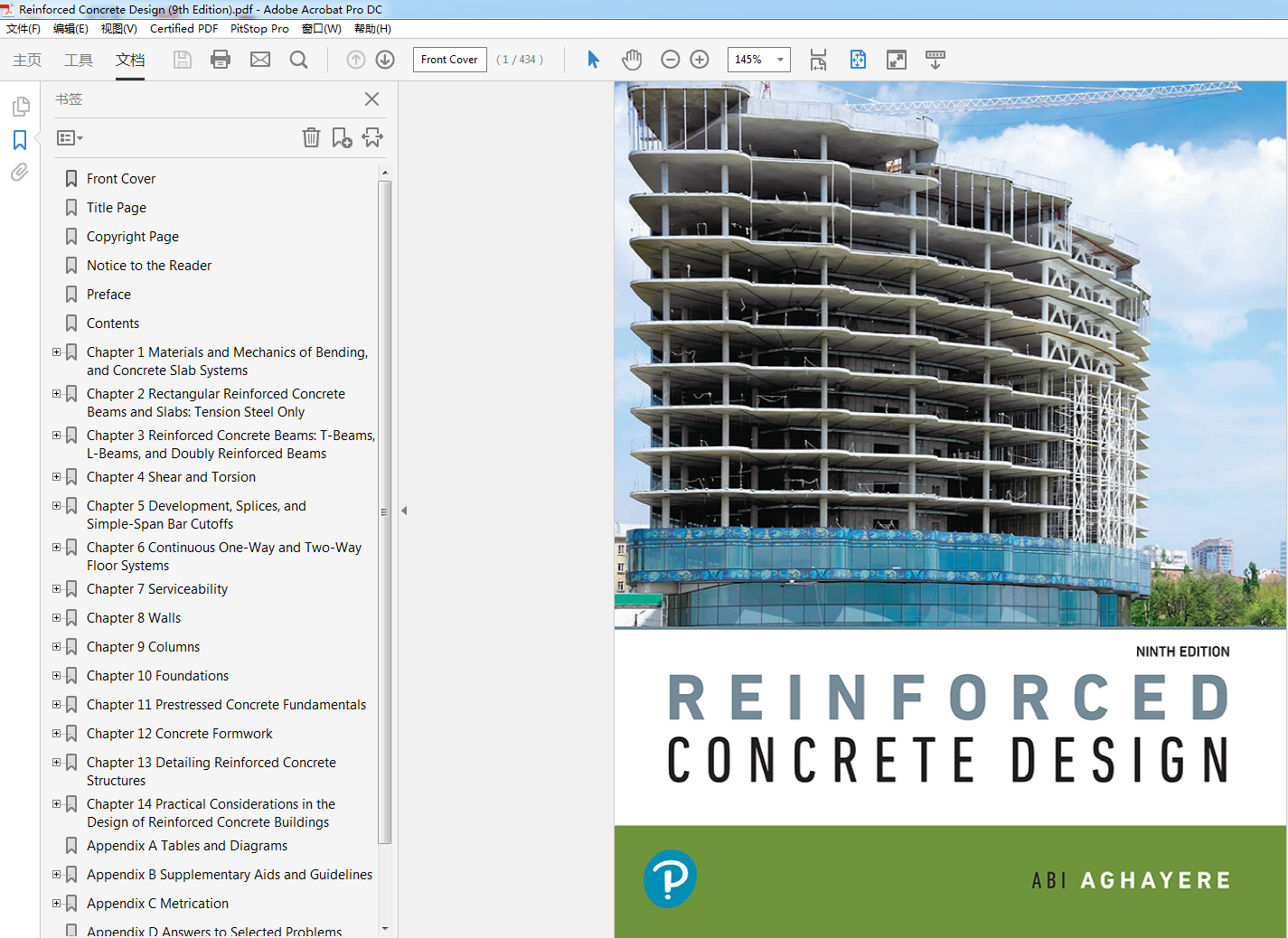Jump to Appendix A Tables and Diagrams
The width and height of the screenshot is (1288, 938).
coord(187,846)
